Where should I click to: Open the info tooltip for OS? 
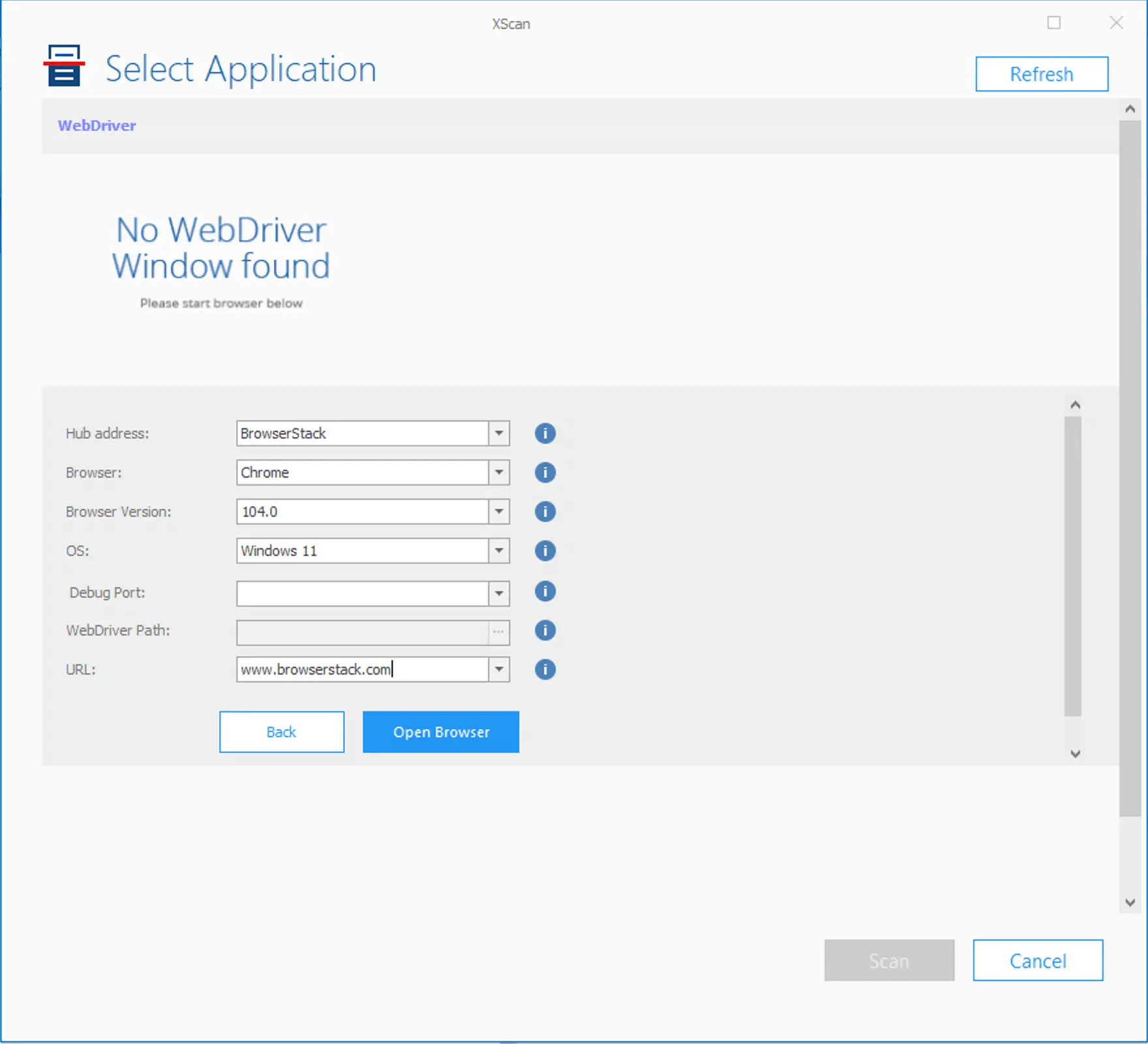[545, 551]
